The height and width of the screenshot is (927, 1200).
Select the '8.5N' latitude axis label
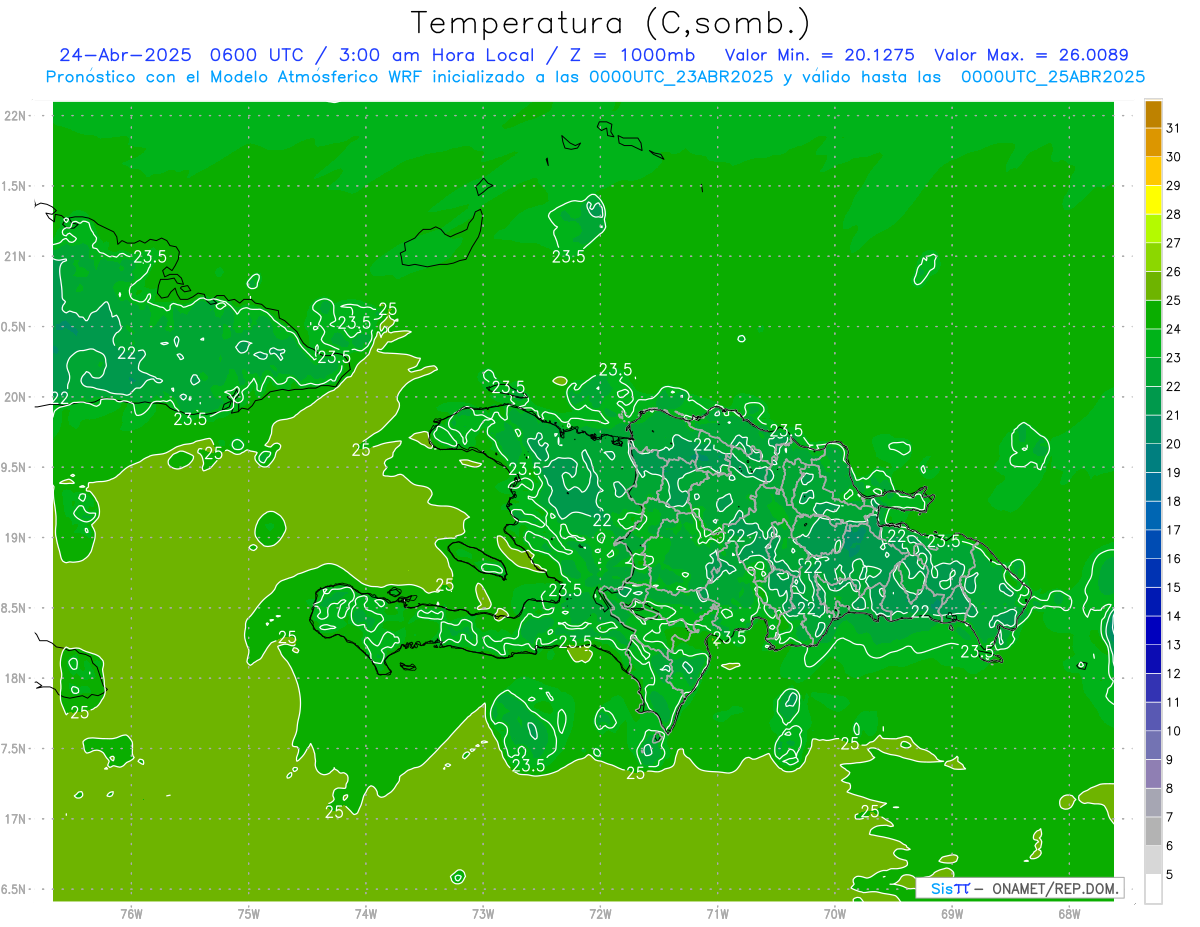(14, 608)
